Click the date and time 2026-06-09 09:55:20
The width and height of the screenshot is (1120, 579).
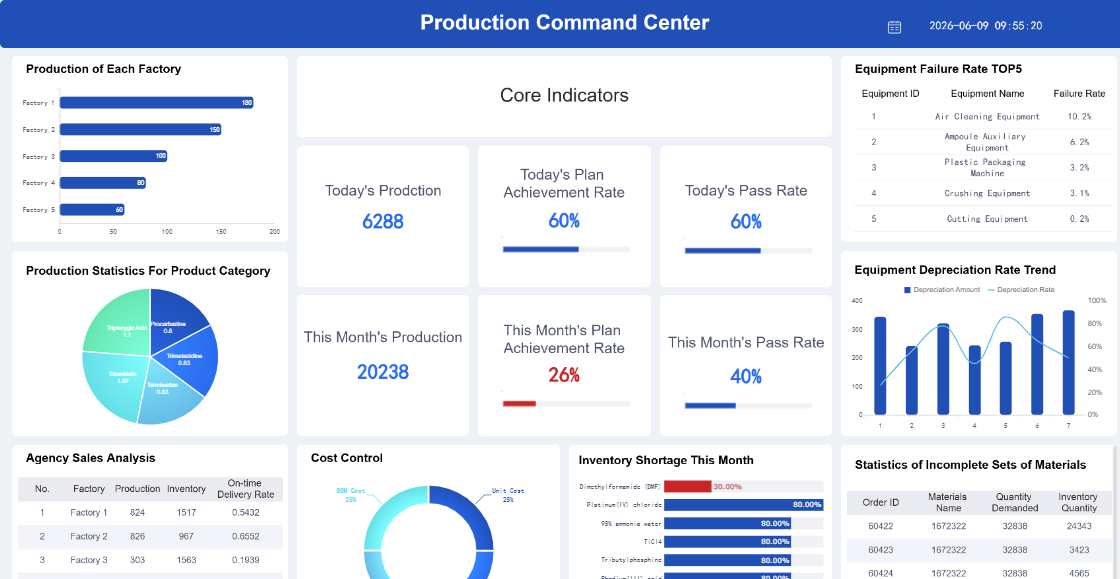[x=985, y=26]
